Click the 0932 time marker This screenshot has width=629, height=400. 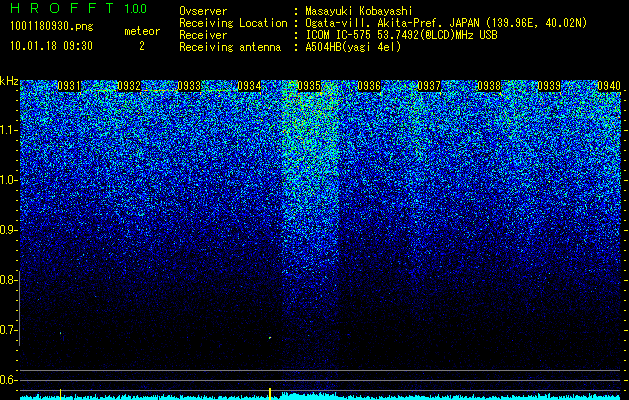pos(129,86)
